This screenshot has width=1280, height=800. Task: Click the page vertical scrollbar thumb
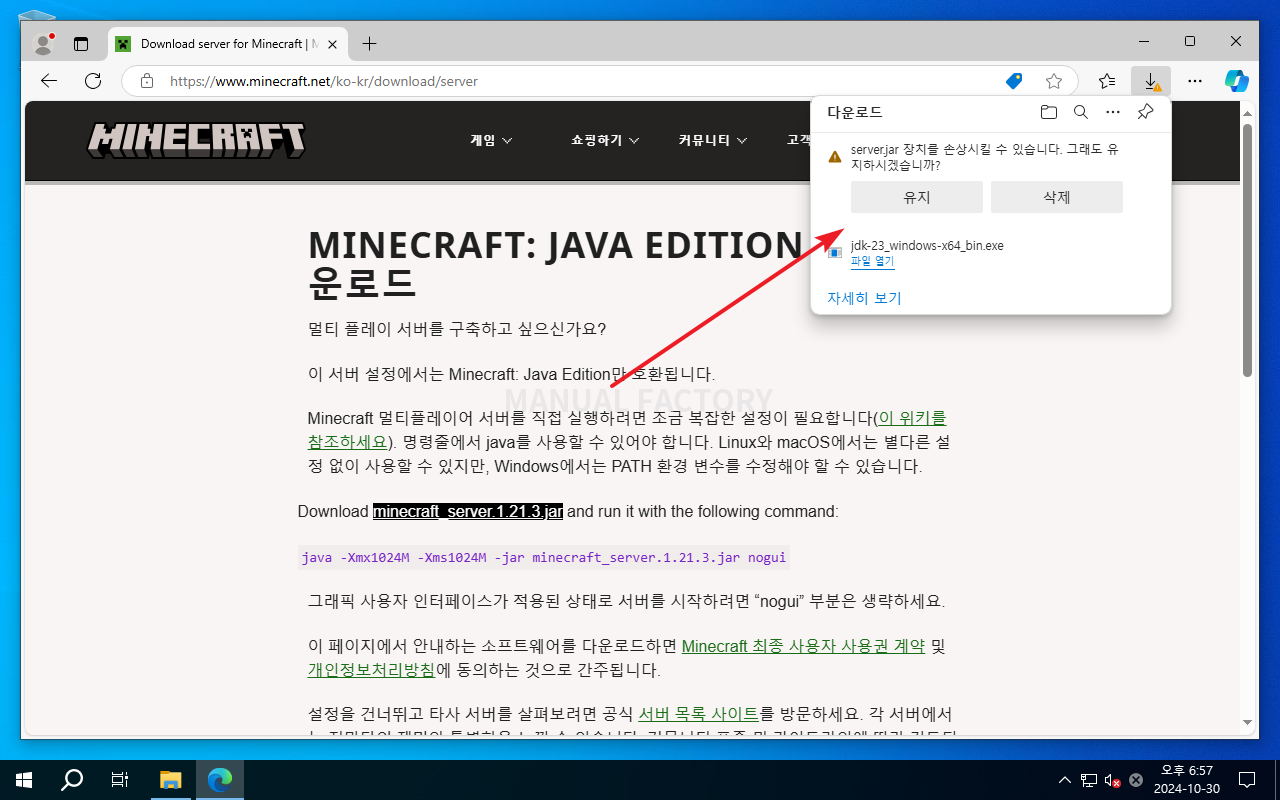[1247, 250]
